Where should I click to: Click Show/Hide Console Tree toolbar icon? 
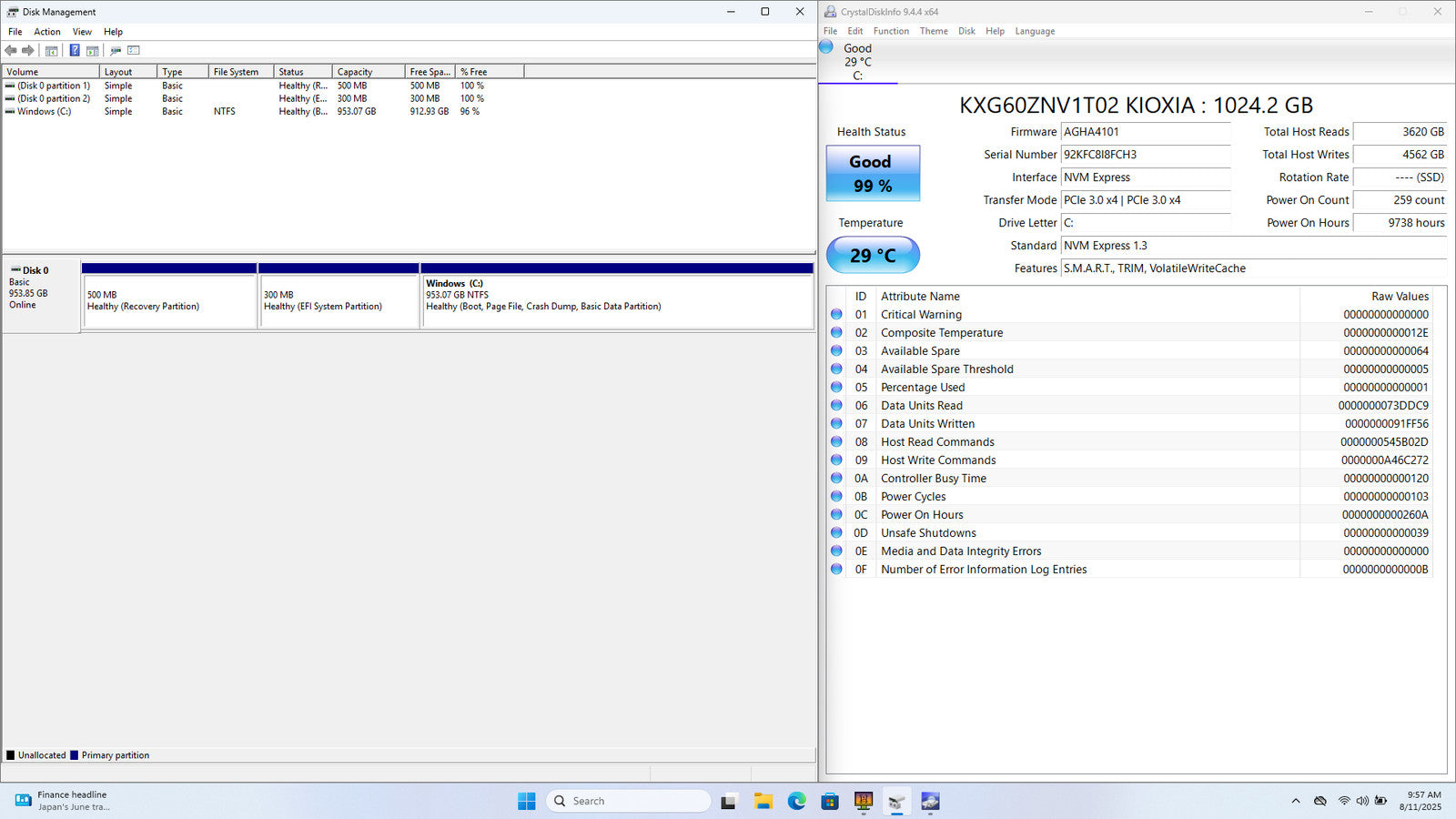point(52,51)
